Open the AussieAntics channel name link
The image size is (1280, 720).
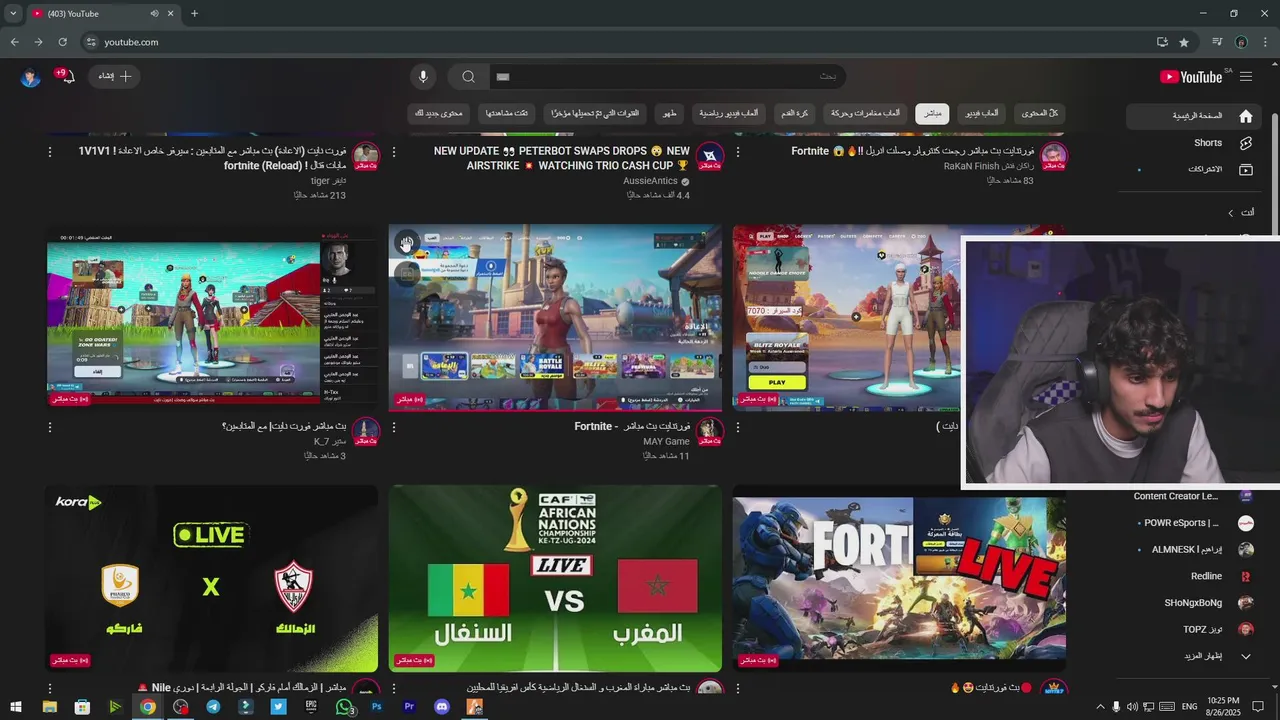pos(650,181)
